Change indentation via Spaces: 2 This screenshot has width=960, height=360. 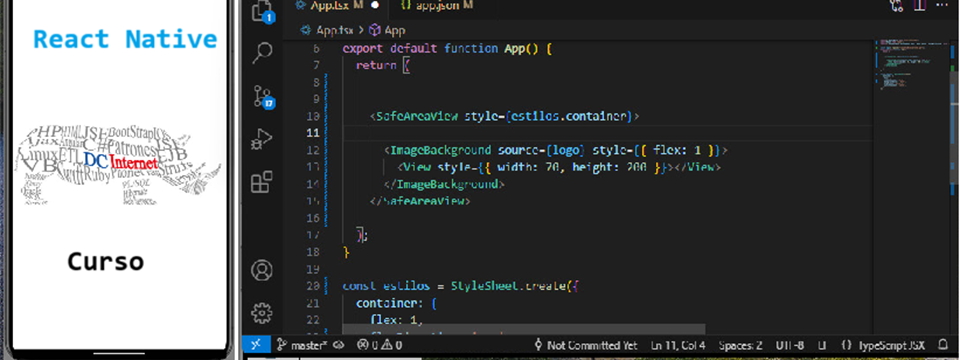click(740, 345)
